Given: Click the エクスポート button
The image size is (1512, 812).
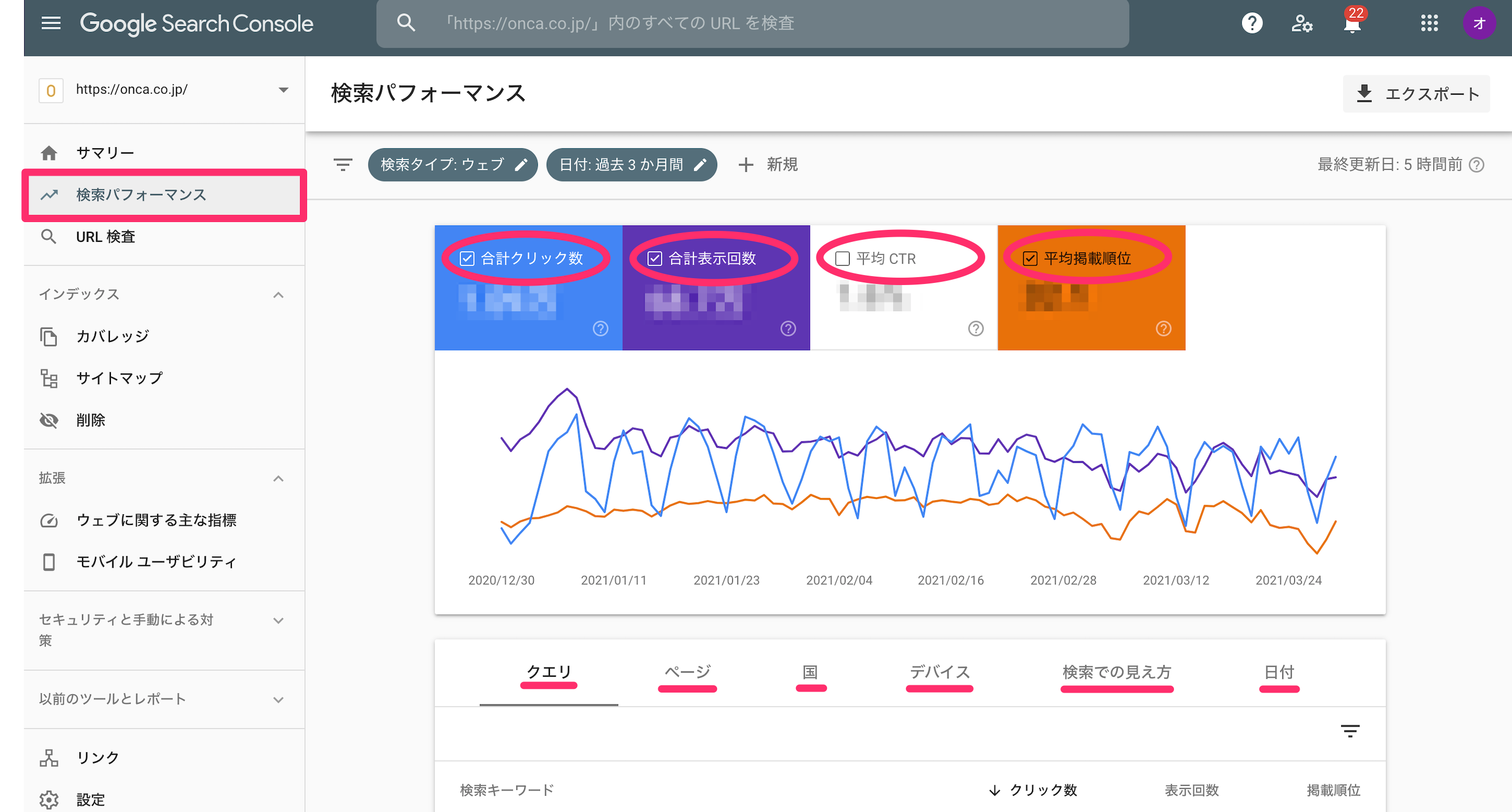Looking at the screenshot, I should click(1416, 94).
